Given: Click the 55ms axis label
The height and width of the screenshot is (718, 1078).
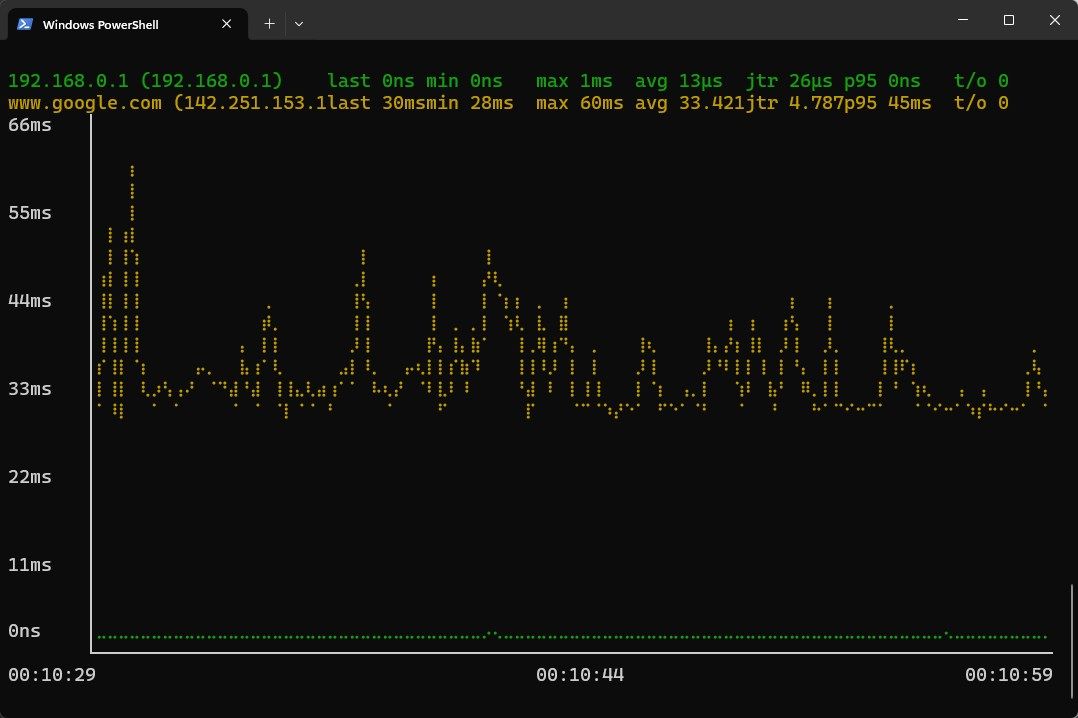Looking at the screenshot, I should (x=30, y=213).
